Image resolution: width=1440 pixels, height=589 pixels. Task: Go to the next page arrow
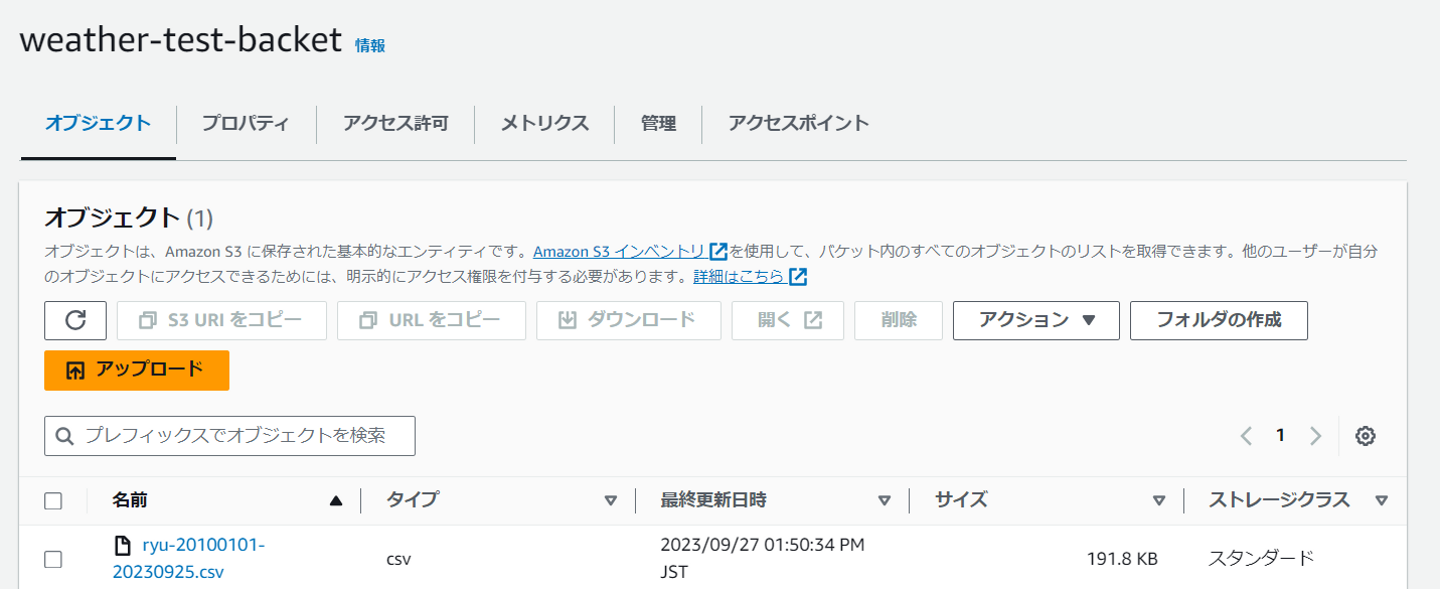tap(1316, 436)
